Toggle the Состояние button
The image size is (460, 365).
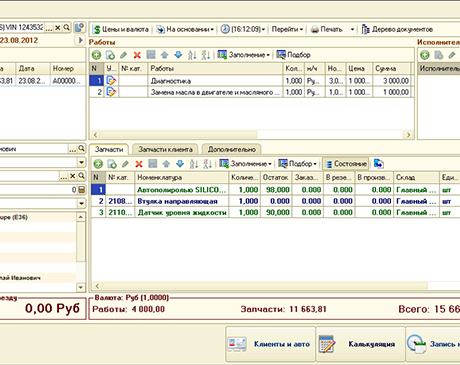(346, 164)
